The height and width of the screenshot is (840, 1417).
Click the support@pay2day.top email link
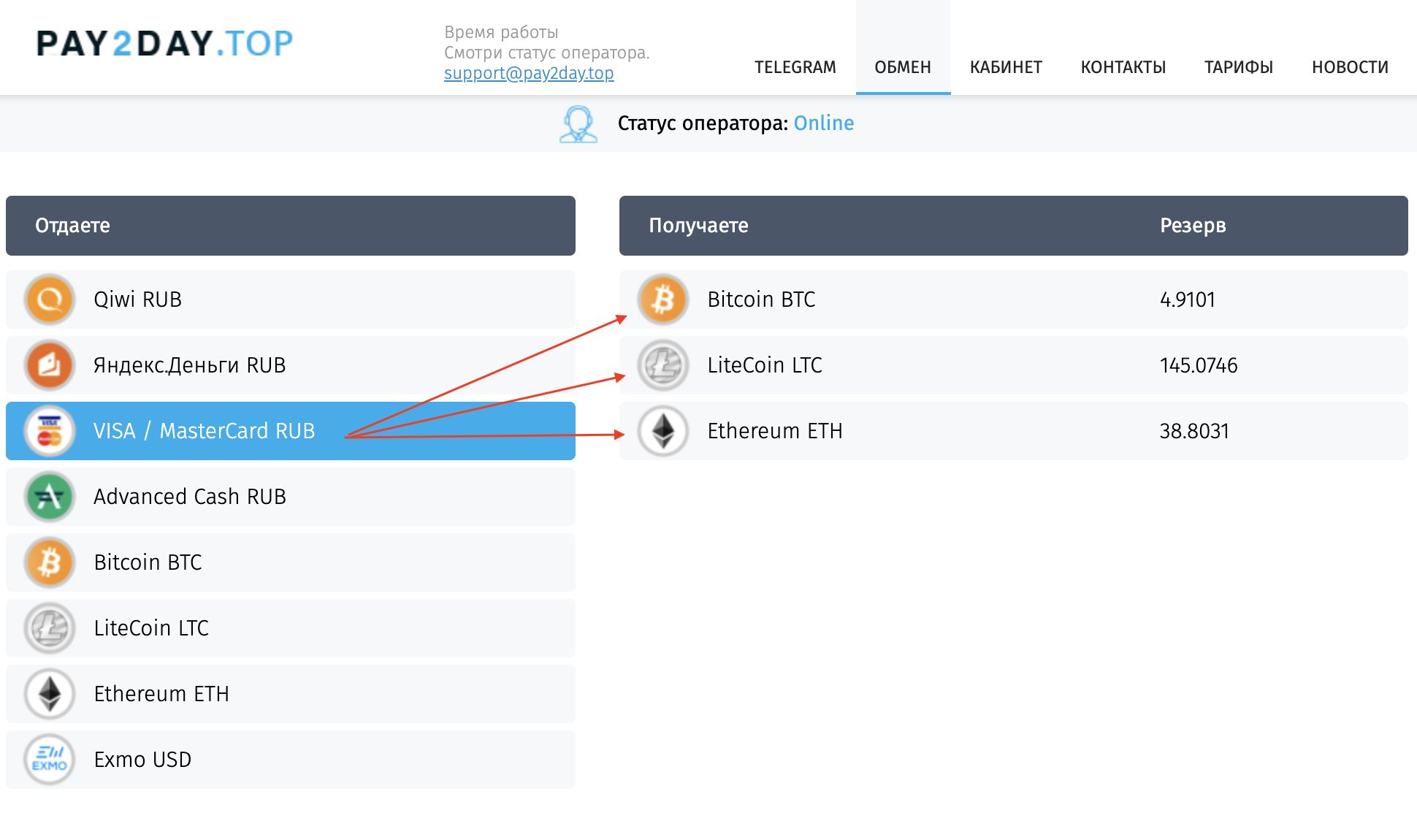(529, 73)
